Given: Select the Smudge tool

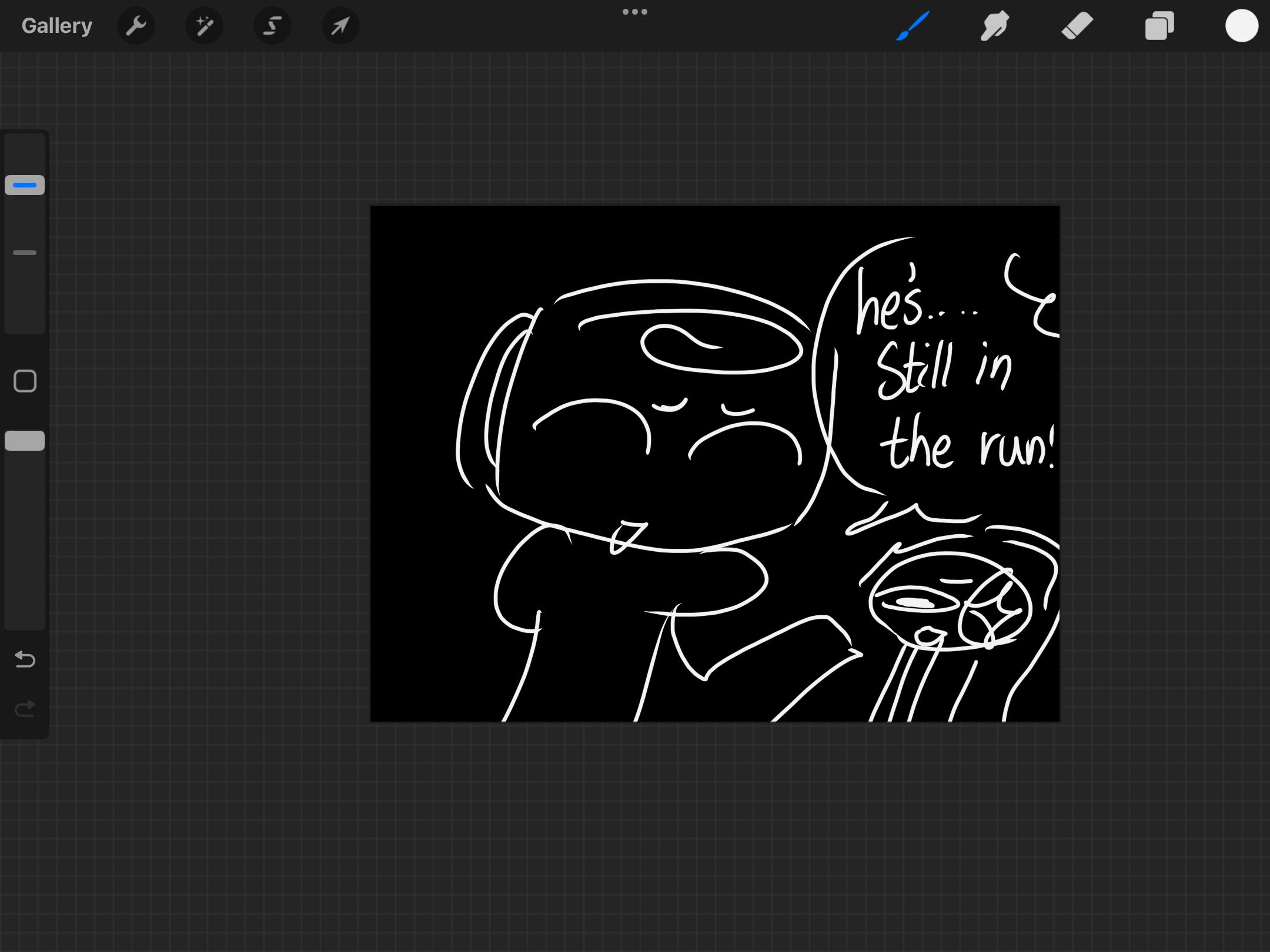Looking at the screenshot, I should point(995,26).
